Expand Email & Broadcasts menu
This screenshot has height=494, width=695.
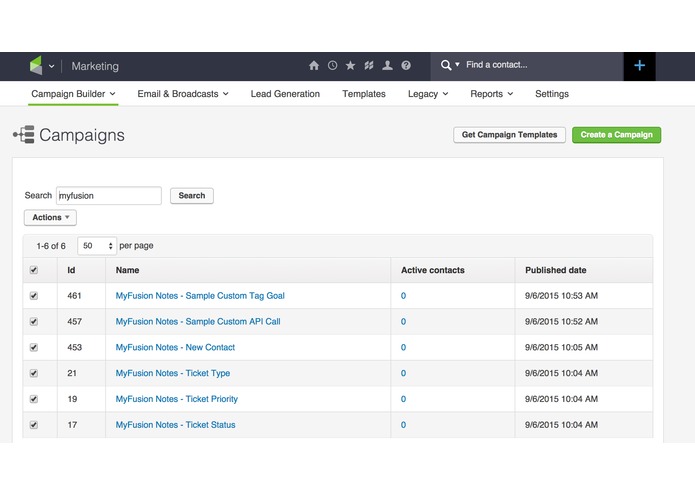point(183,94)
